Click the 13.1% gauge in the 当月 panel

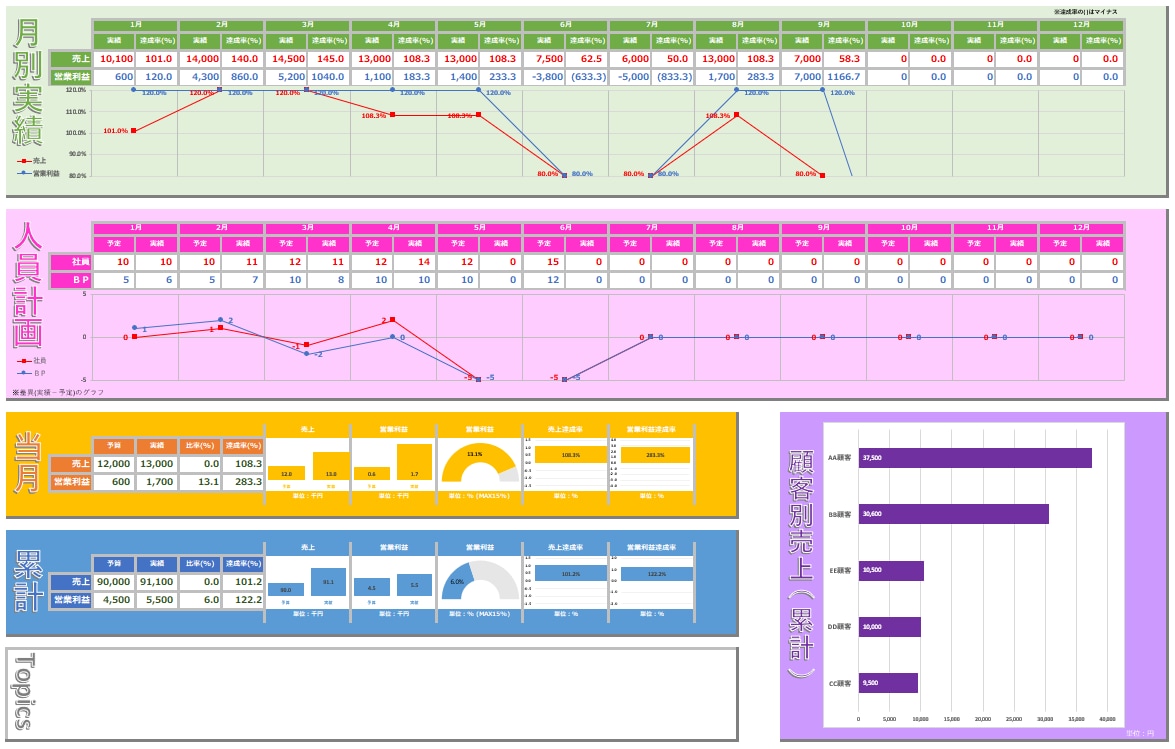click(x=480, y=463)
